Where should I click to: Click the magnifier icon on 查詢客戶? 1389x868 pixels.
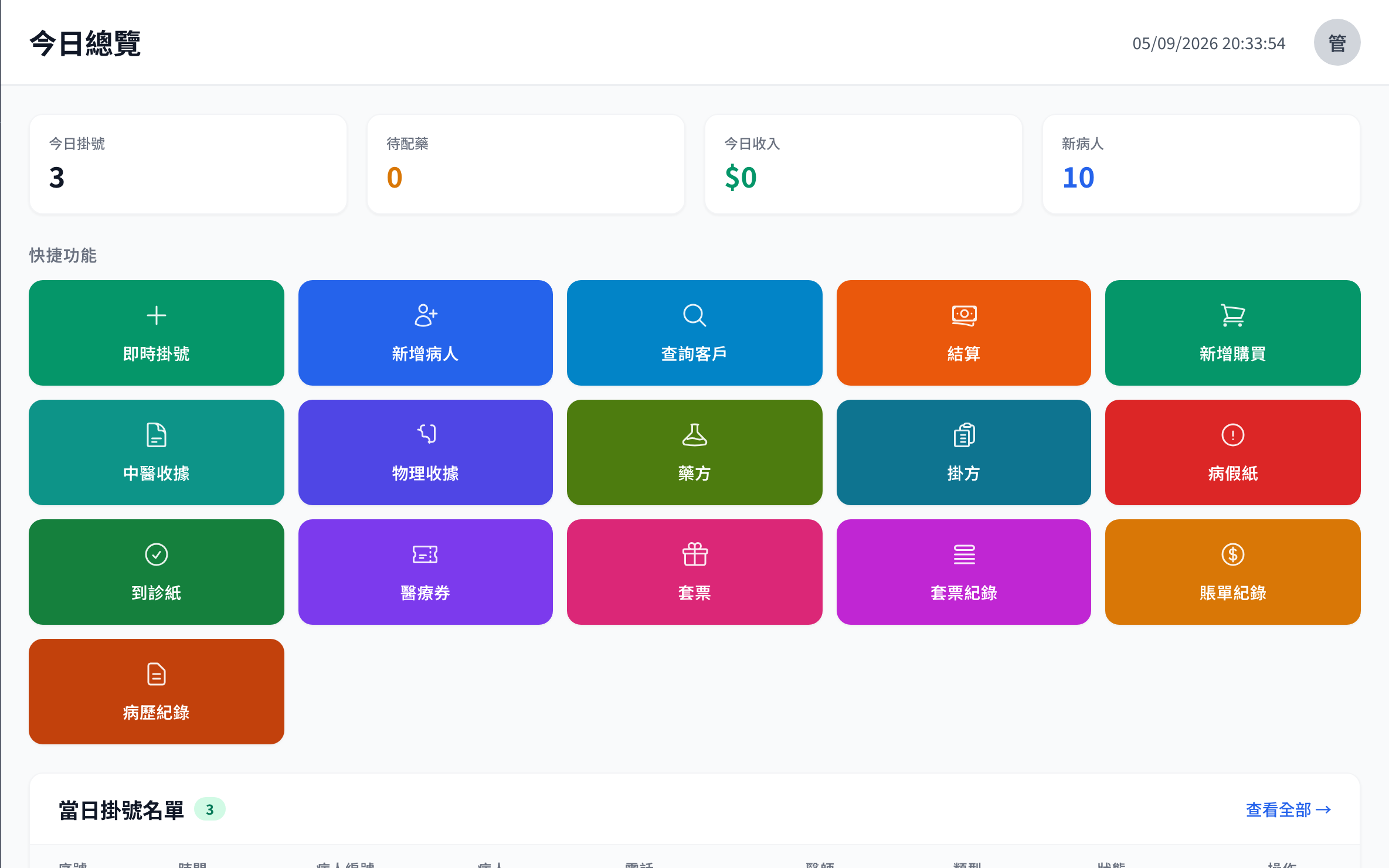coord(694,315)
